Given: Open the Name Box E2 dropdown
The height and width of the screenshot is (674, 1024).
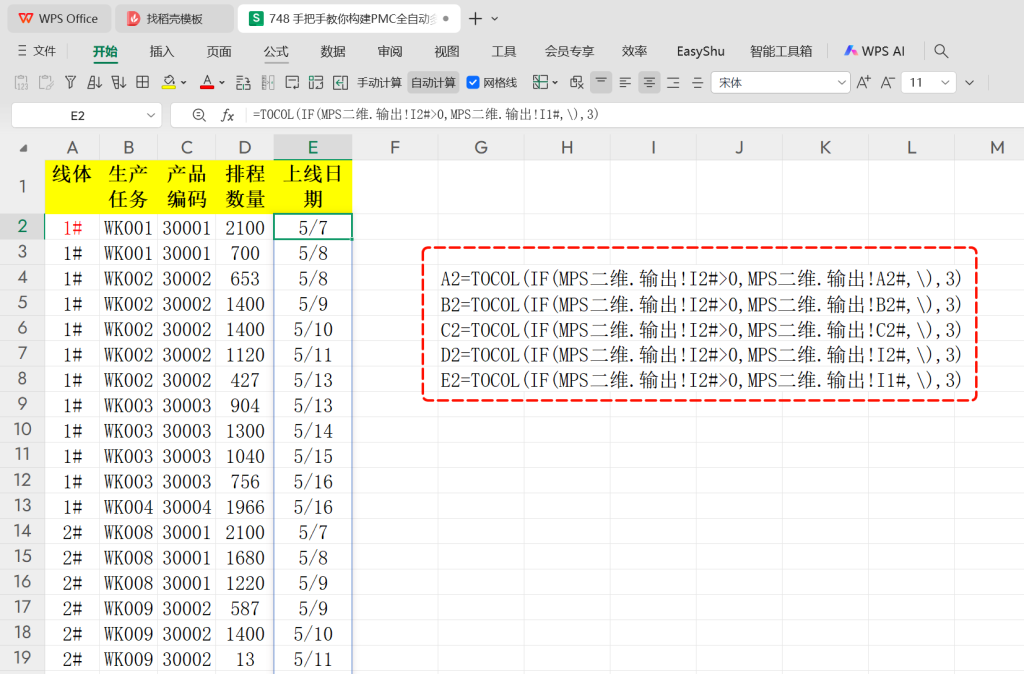Looking at the screenshot, I should pyautogui.click(x=151, y=116).
